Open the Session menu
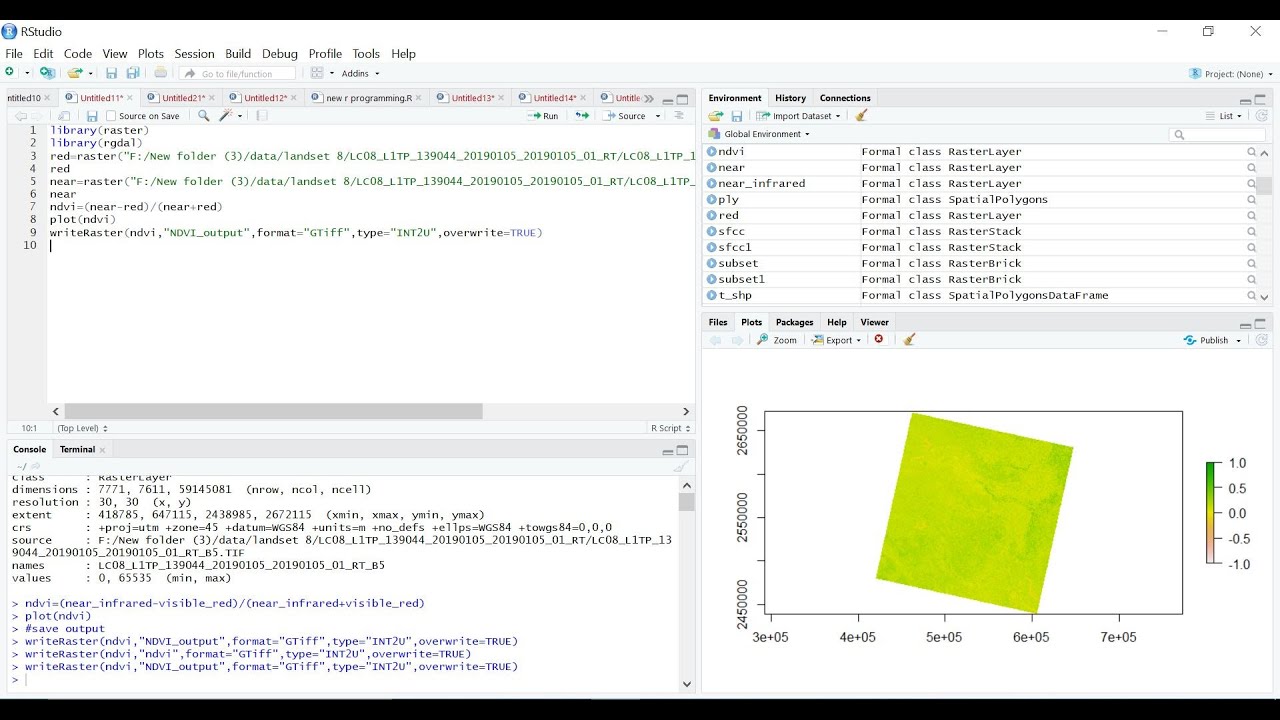 click(x=194, y=54)
